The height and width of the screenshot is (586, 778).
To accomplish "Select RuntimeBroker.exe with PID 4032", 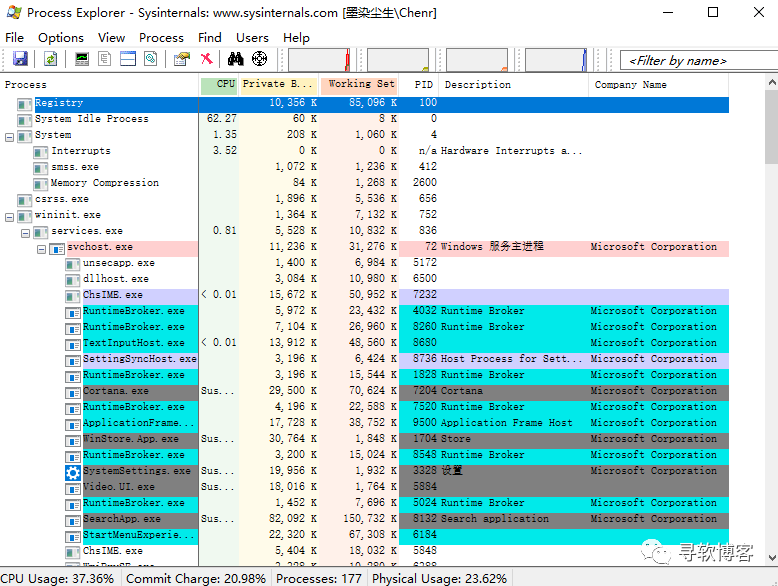I will 364,311.
